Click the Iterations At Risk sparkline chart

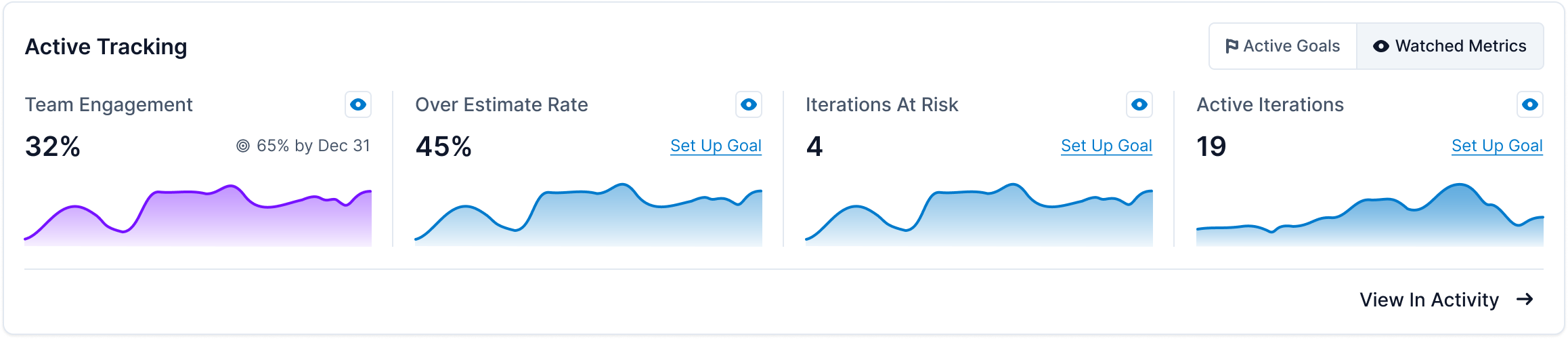point(979,215)
